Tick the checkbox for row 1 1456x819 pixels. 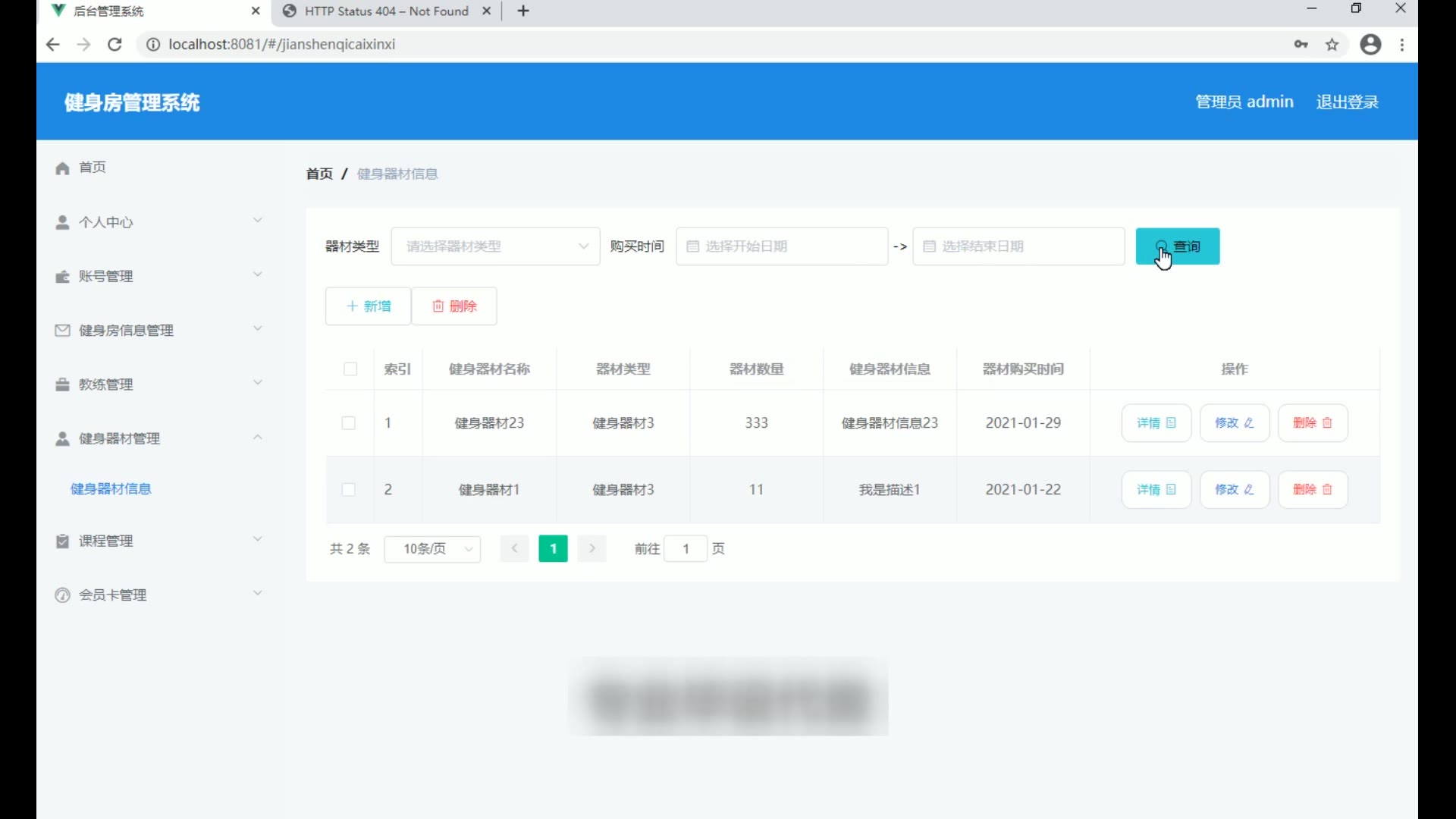pyautogui.click(x=349, y=423)
